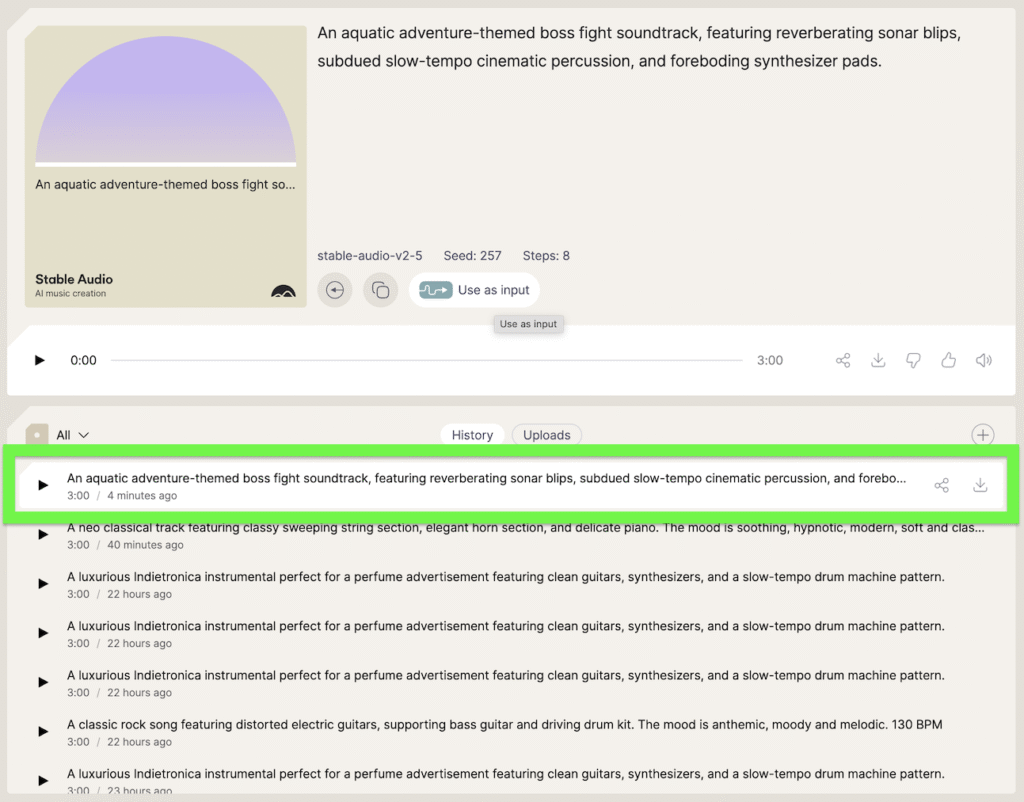Play the main track in the player bar

[40, 360]
